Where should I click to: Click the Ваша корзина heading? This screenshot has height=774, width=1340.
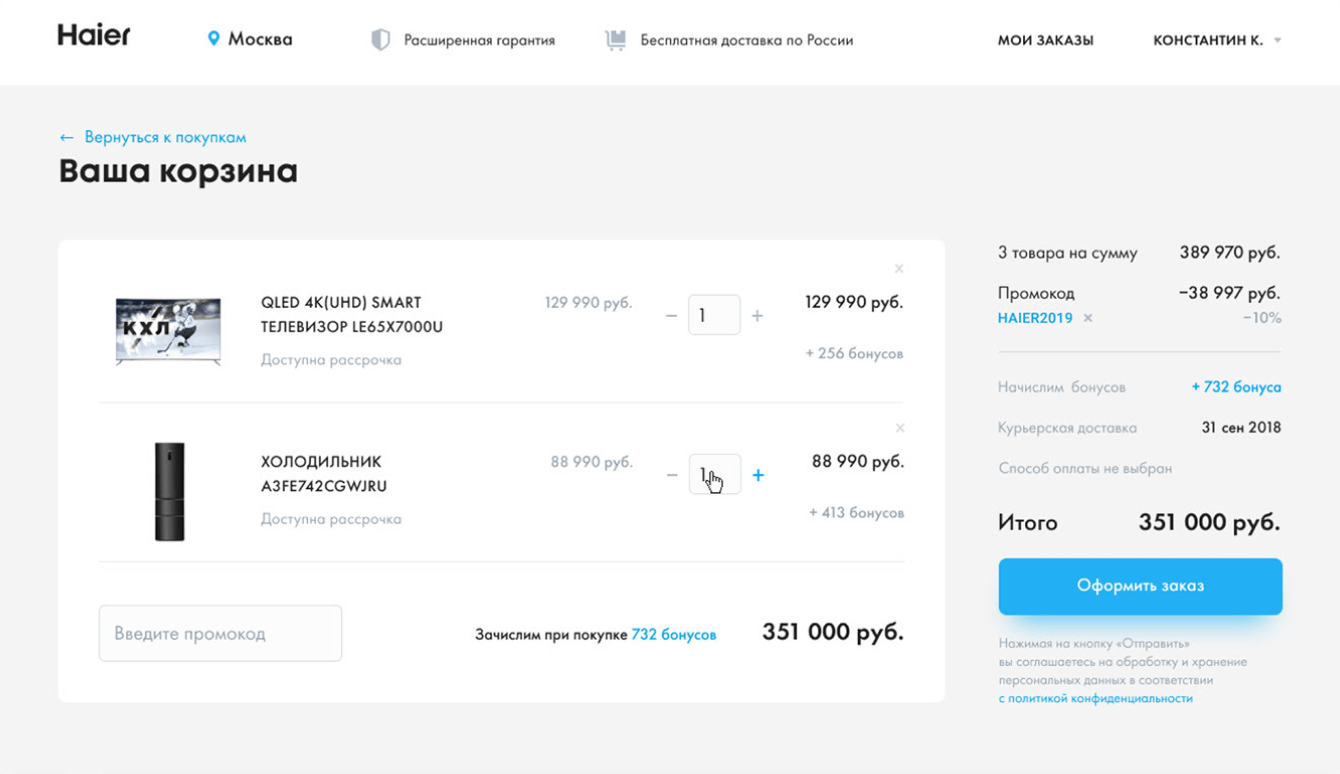[178, 171]
